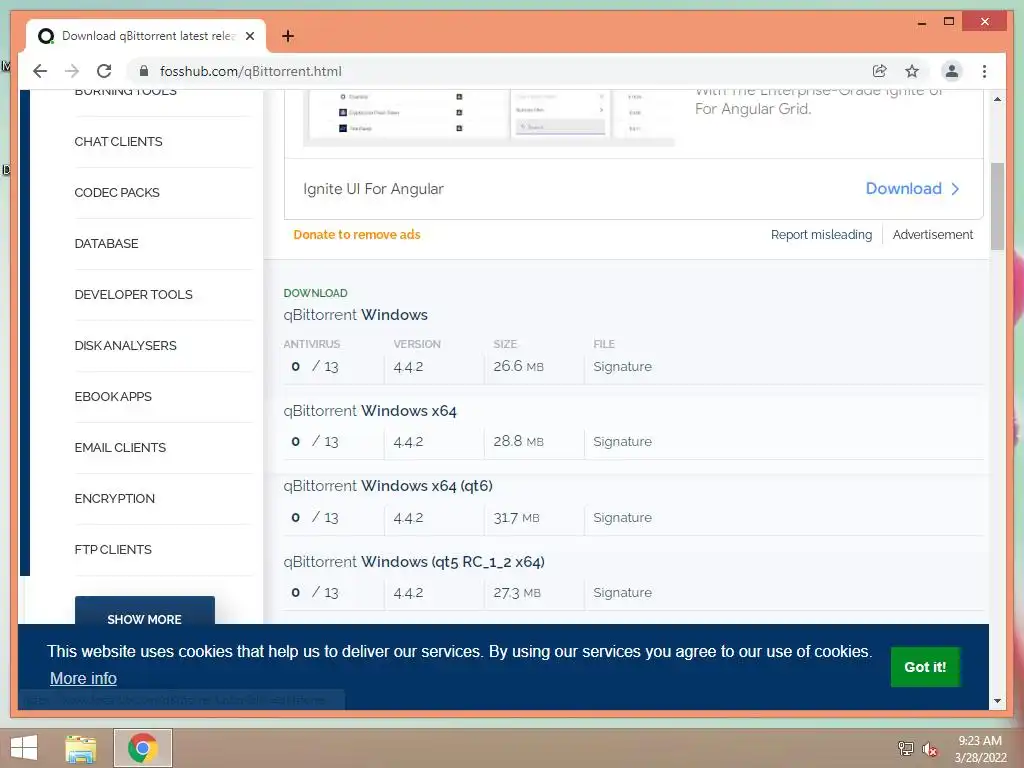Click the 28.8 MB size value

[x=519, y=441]
